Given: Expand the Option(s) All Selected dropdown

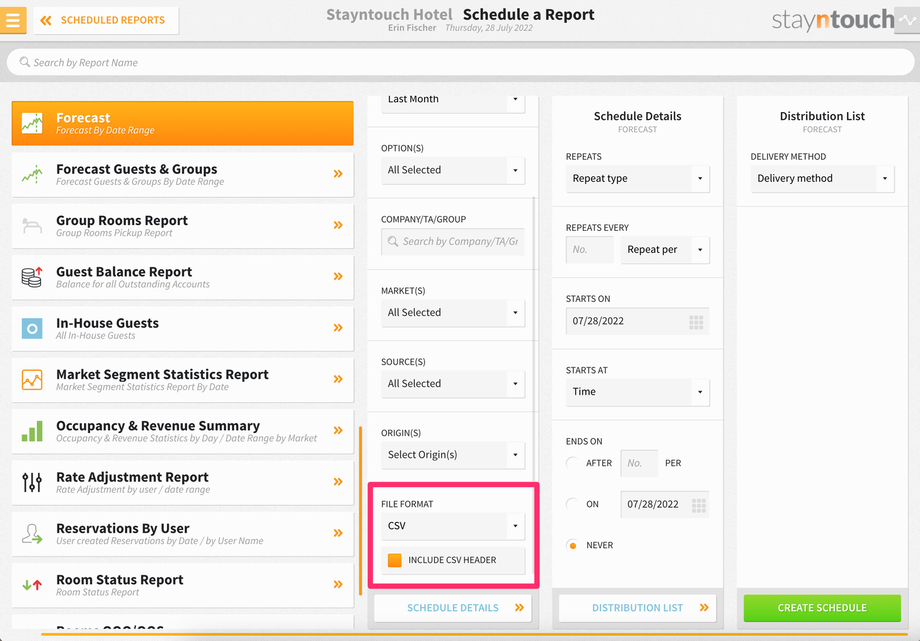Looking at the screenshot, I should tap(453, 170).
